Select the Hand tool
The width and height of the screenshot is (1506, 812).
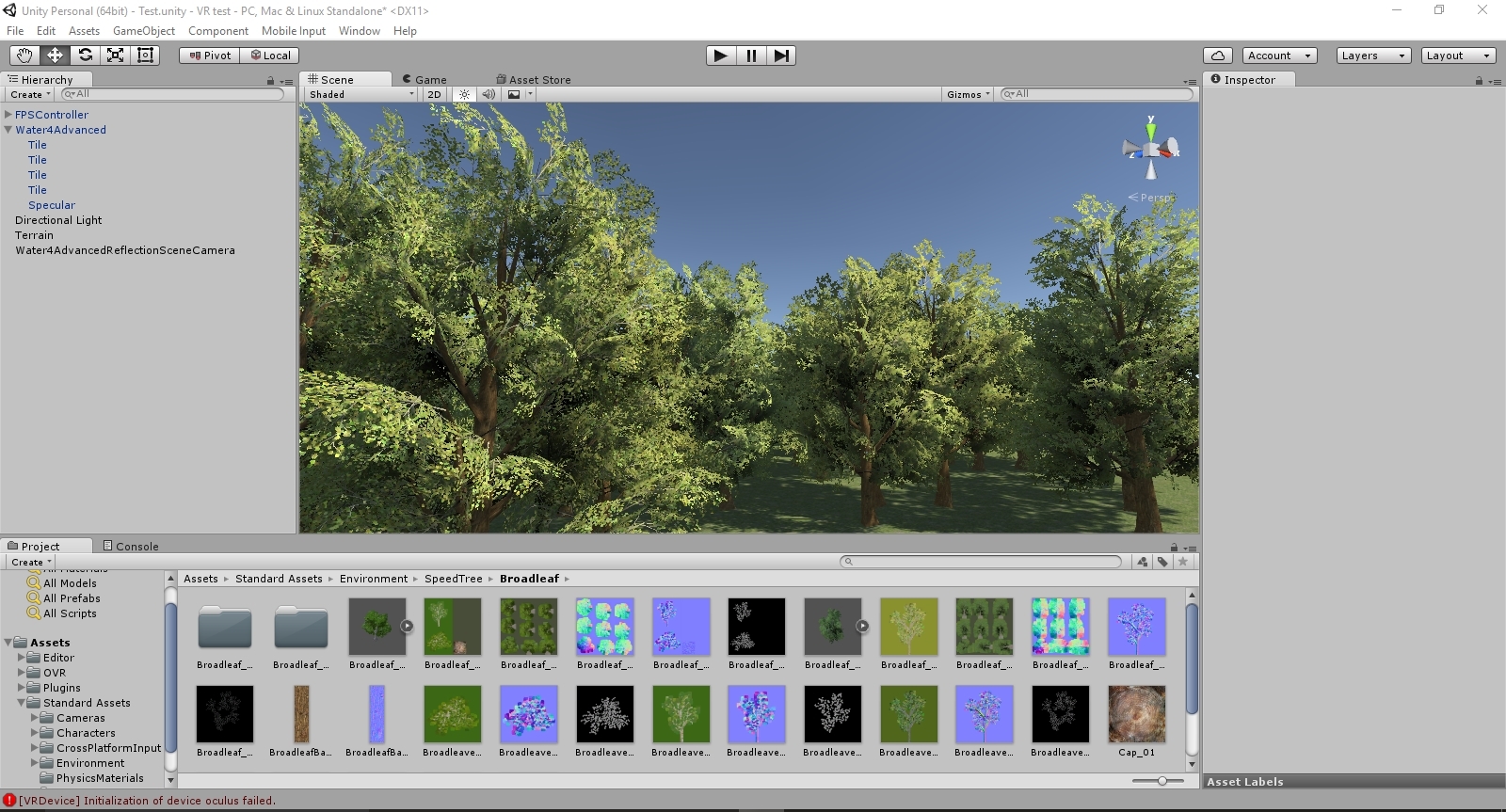coord(24,56)
